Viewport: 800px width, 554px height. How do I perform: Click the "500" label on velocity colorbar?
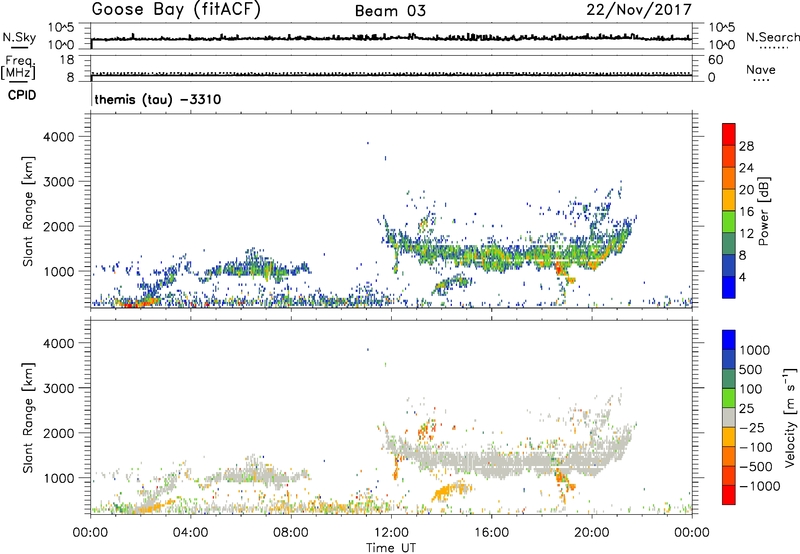[x=750, y=370]
